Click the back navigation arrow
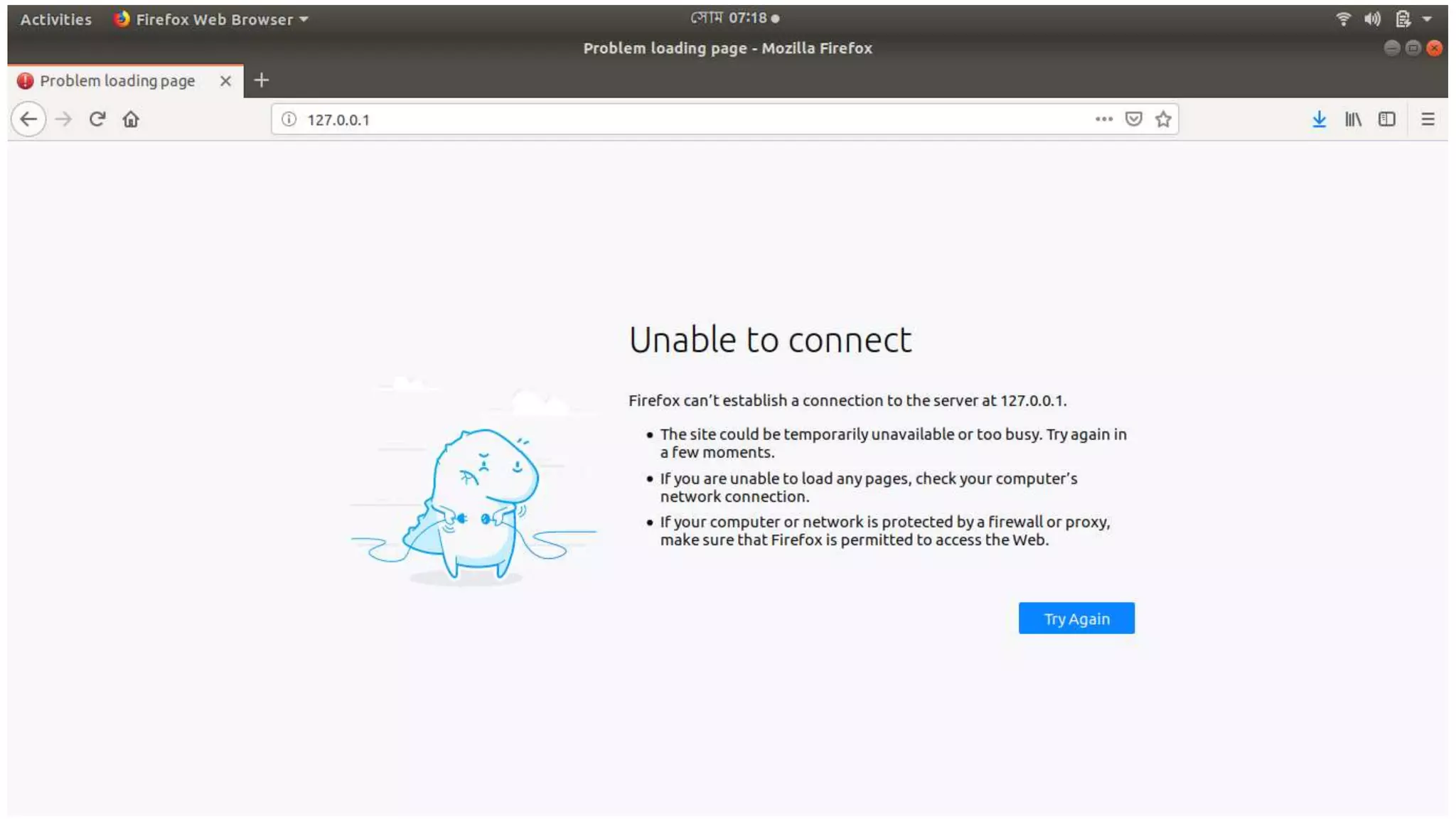 point(28,119)
